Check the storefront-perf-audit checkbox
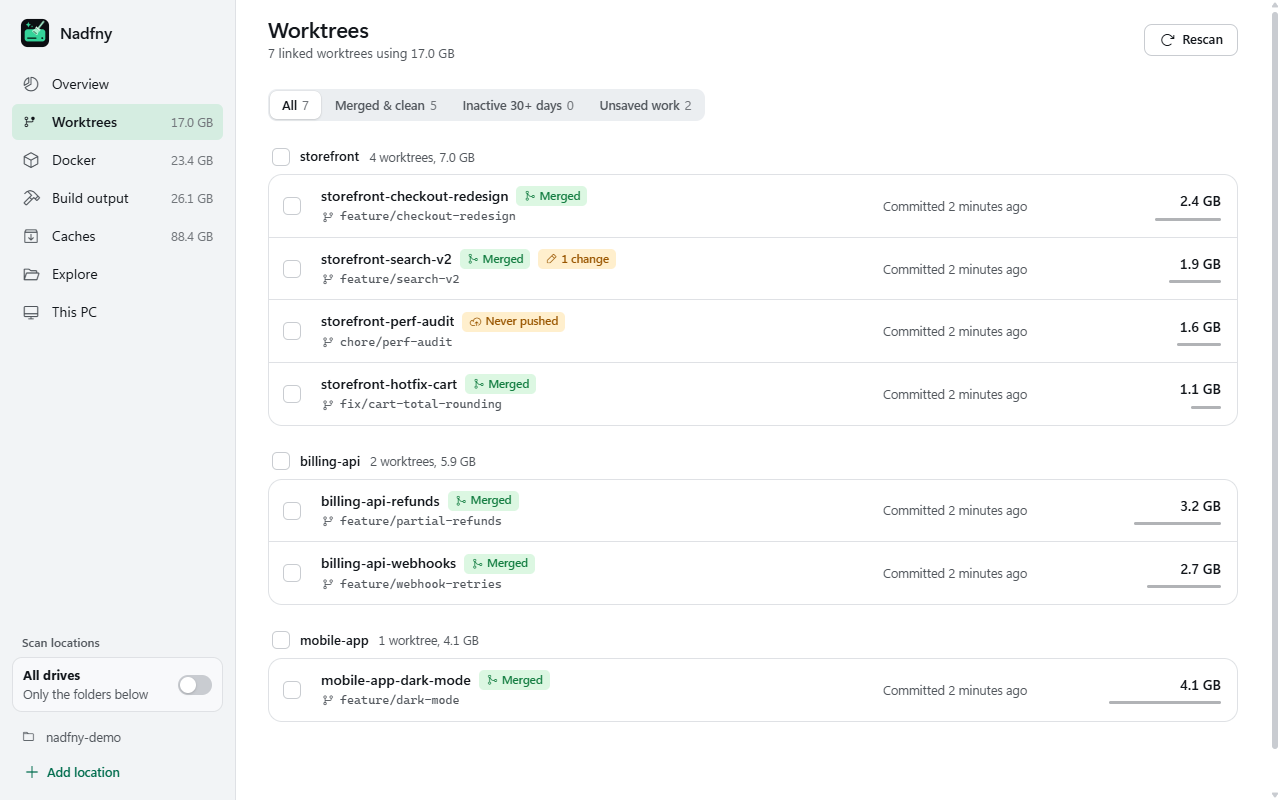This screenshot has width=1280, height=800. (292, 331)
